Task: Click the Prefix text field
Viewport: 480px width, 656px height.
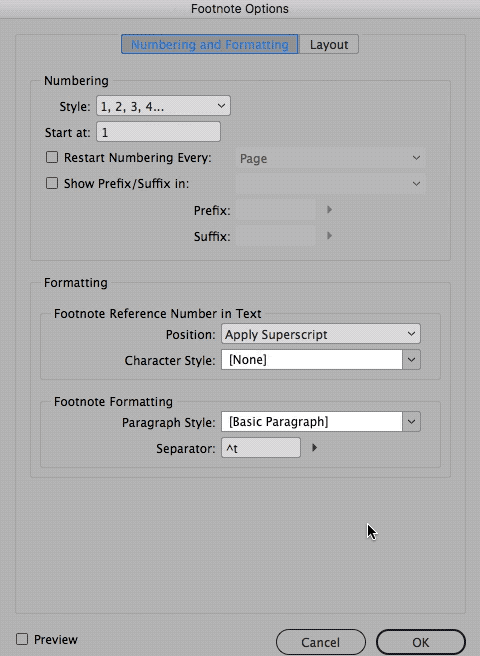Action: 276,210
